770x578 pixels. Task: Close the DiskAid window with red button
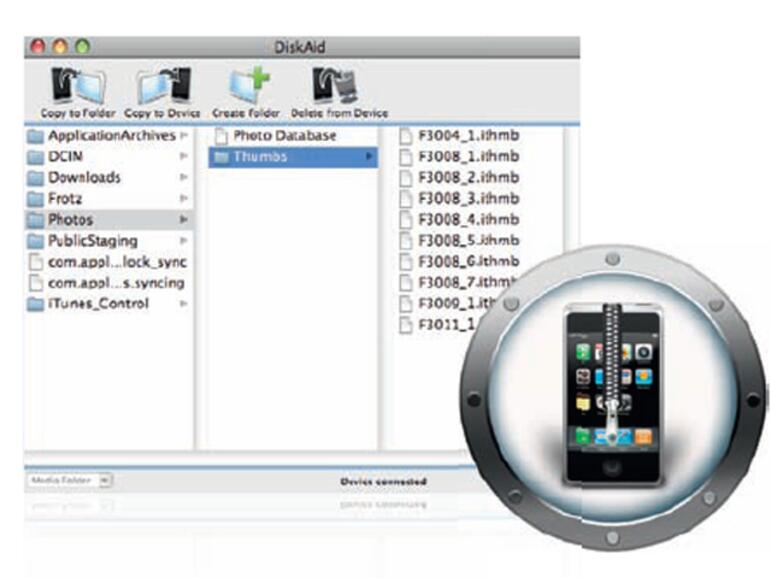tap(38, 47)
